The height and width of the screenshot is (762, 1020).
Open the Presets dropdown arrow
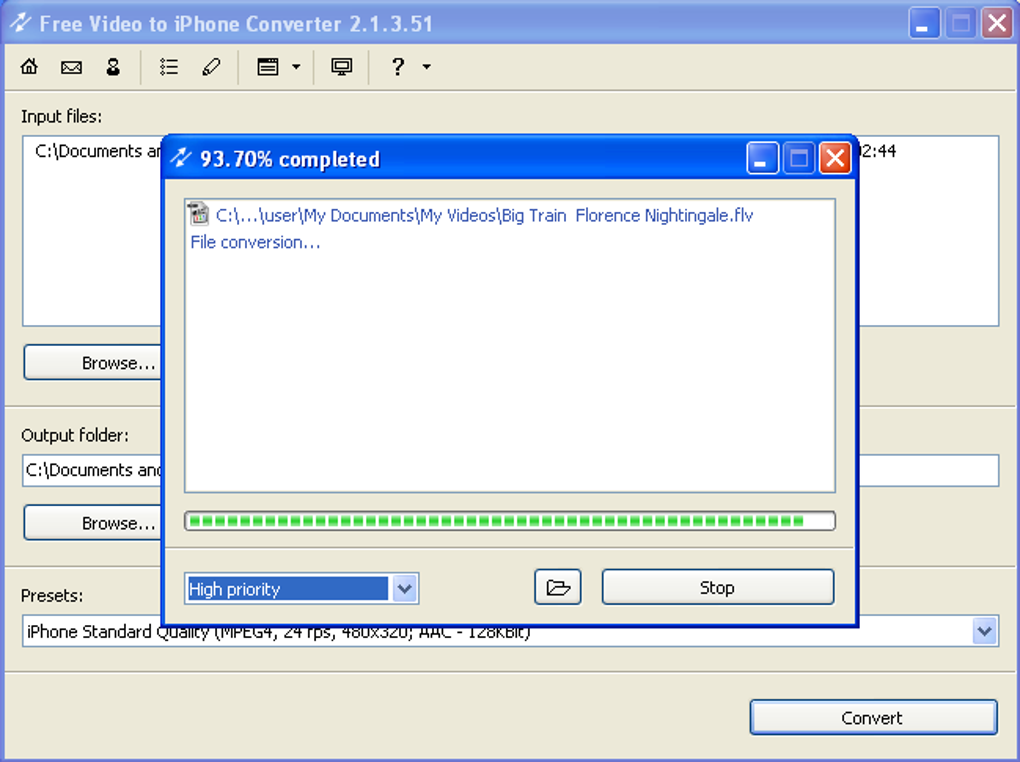click(985, 631)
